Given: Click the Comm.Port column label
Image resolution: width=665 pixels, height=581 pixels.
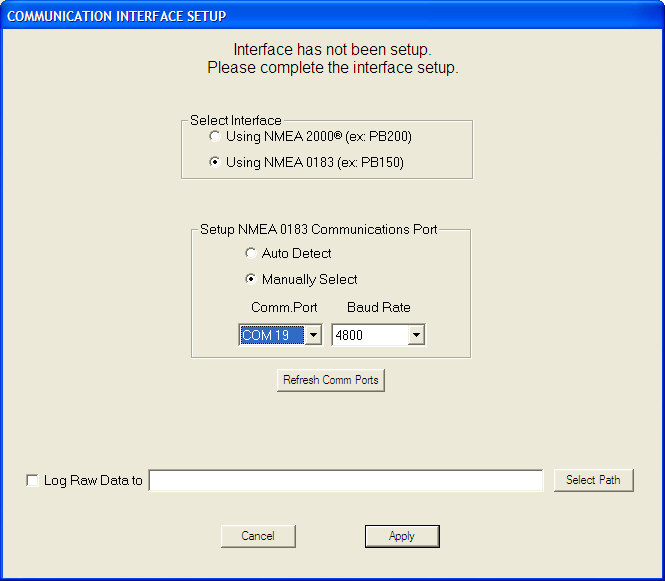Looking at the screenshot, I should coord(284,308).
